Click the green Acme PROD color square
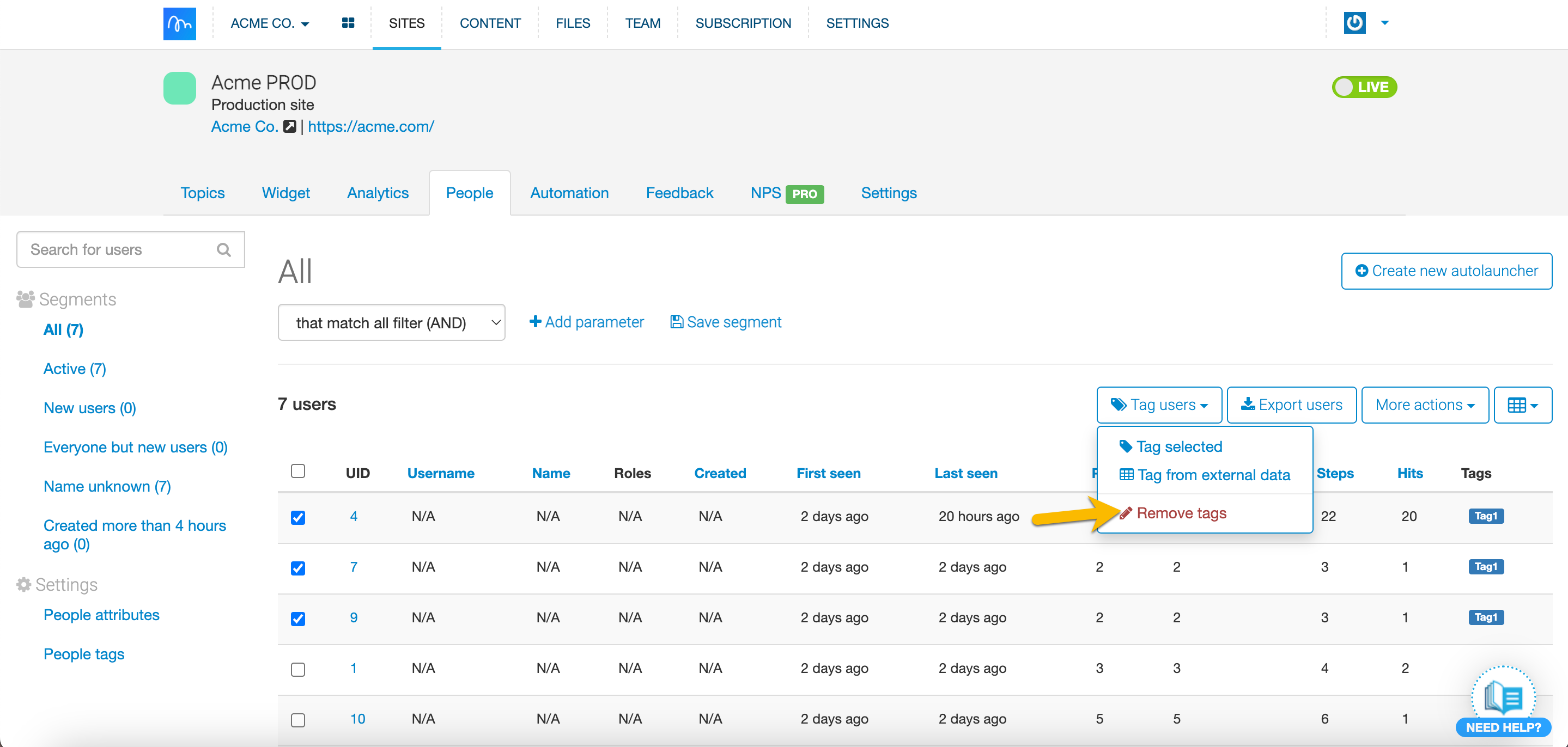Viewport: 1568px width, 747px height. pyautogui.click(x=180, y=88)
